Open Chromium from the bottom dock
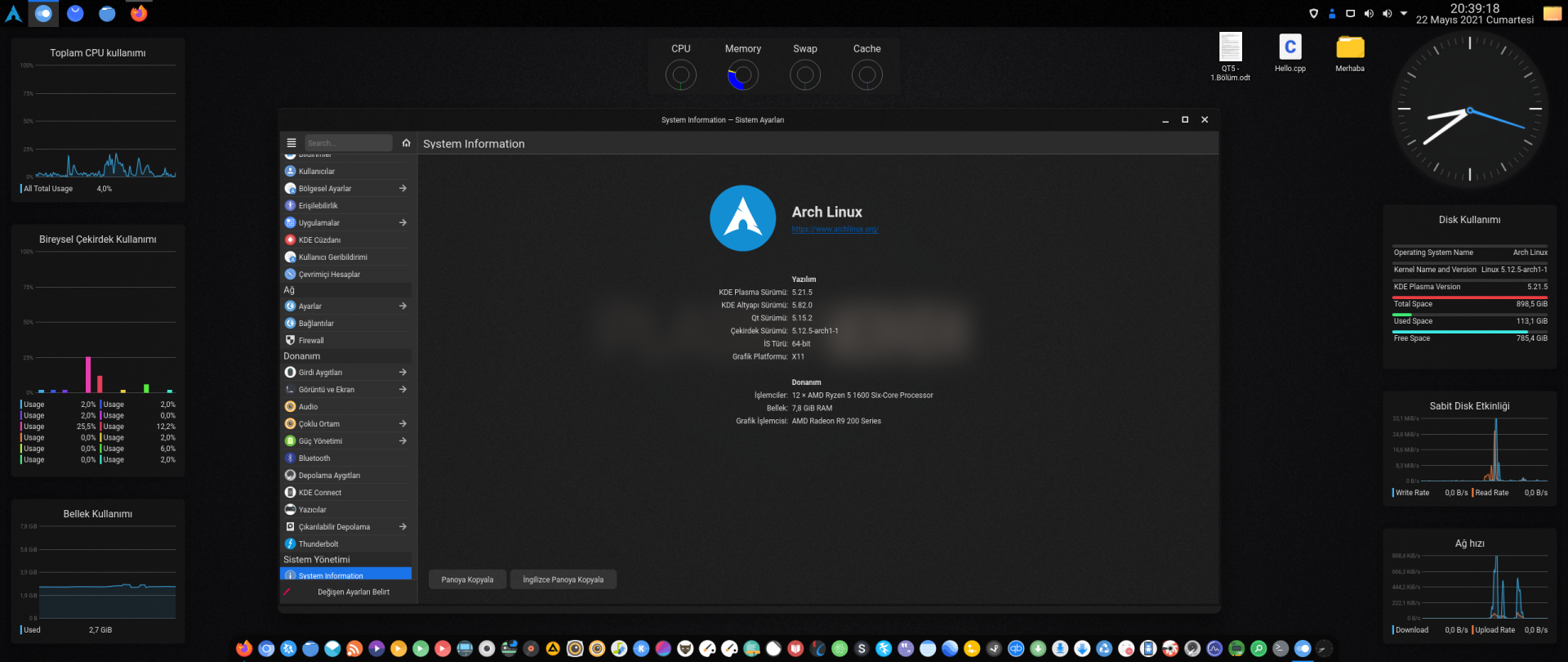This screenshot has height=662, width=1568. (x=266, y=648)
